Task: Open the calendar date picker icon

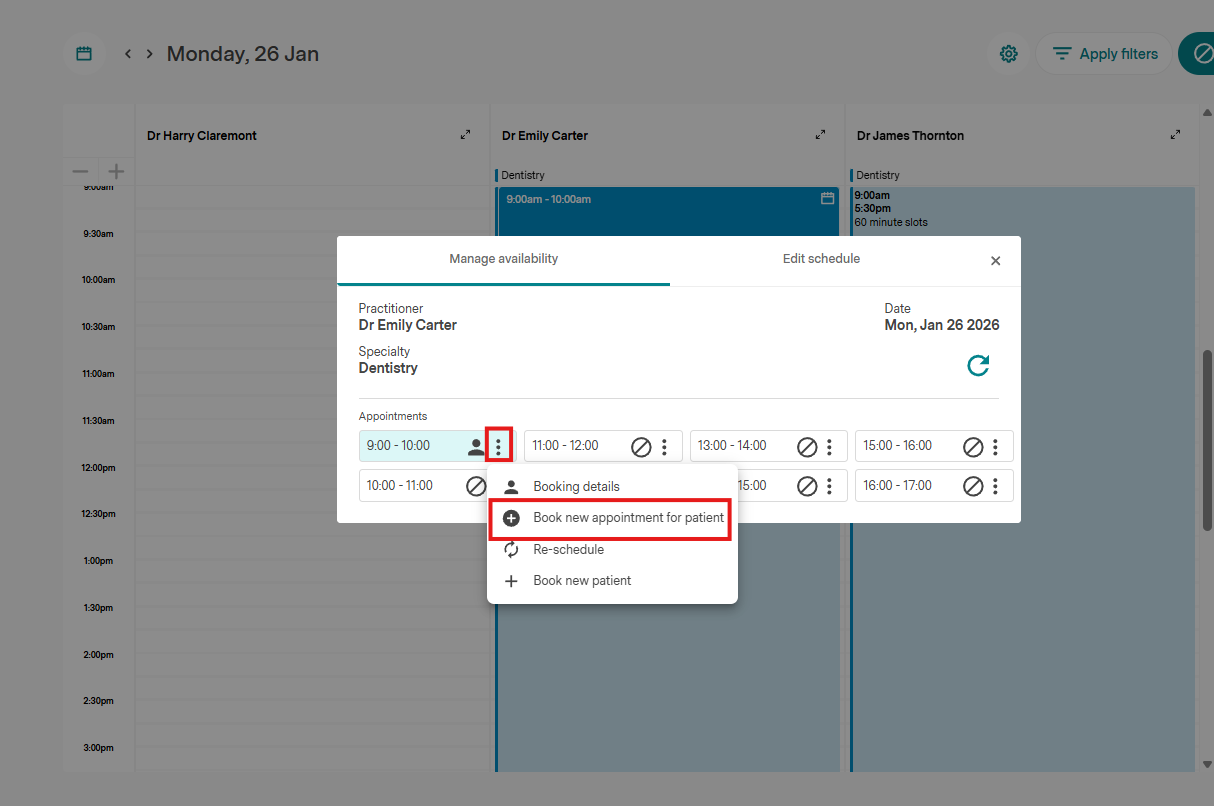Action: tap(85, 54)
